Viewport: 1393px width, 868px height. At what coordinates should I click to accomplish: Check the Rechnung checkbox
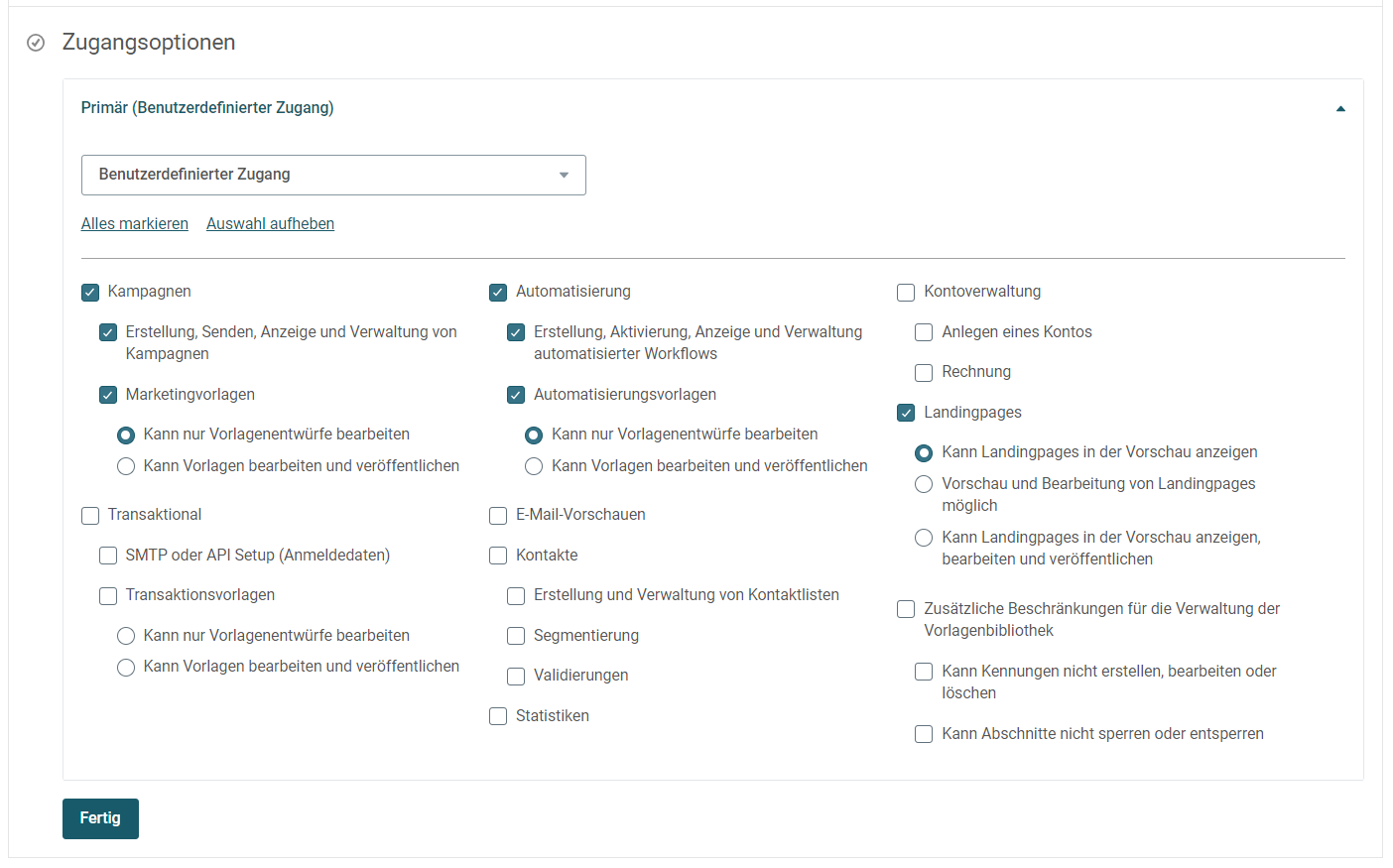tap(924, 373)
